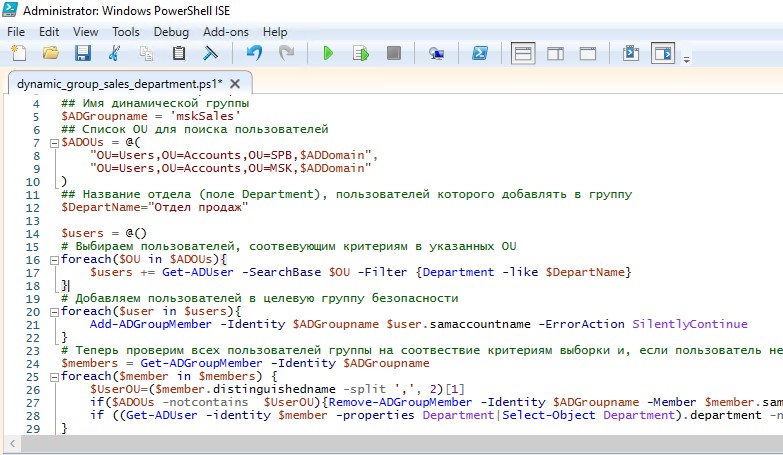Show Command Window icon
Image resolution: width=783 pixels, height=455 pixels.
(631, 53)
